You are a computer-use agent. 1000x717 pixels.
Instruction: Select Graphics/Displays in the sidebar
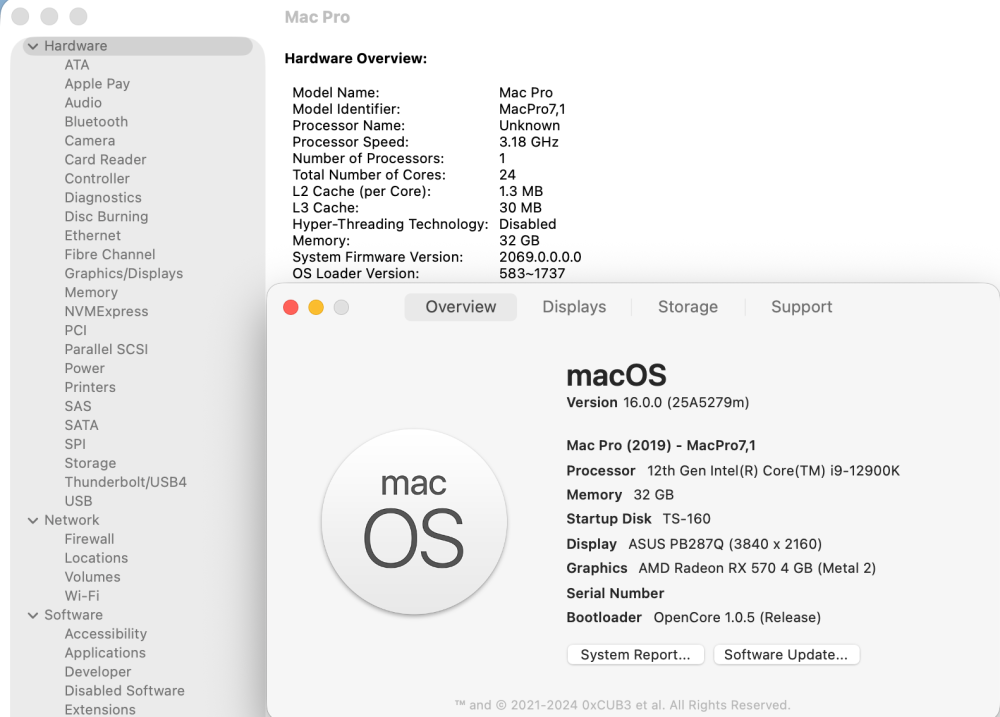124,274
